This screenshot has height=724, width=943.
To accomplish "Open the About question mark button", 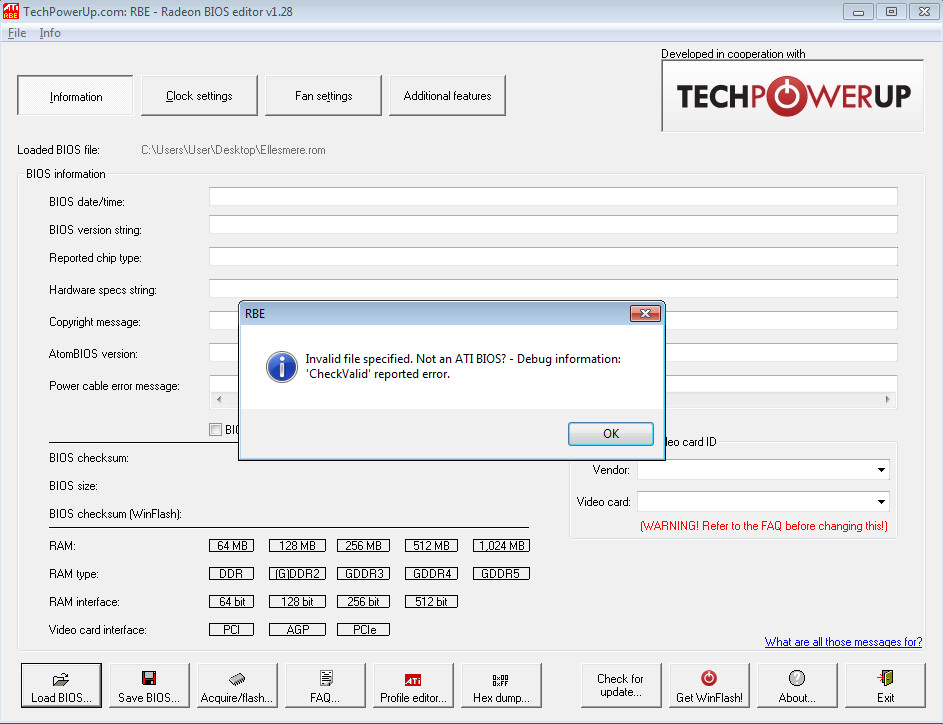I will (797, 686).
